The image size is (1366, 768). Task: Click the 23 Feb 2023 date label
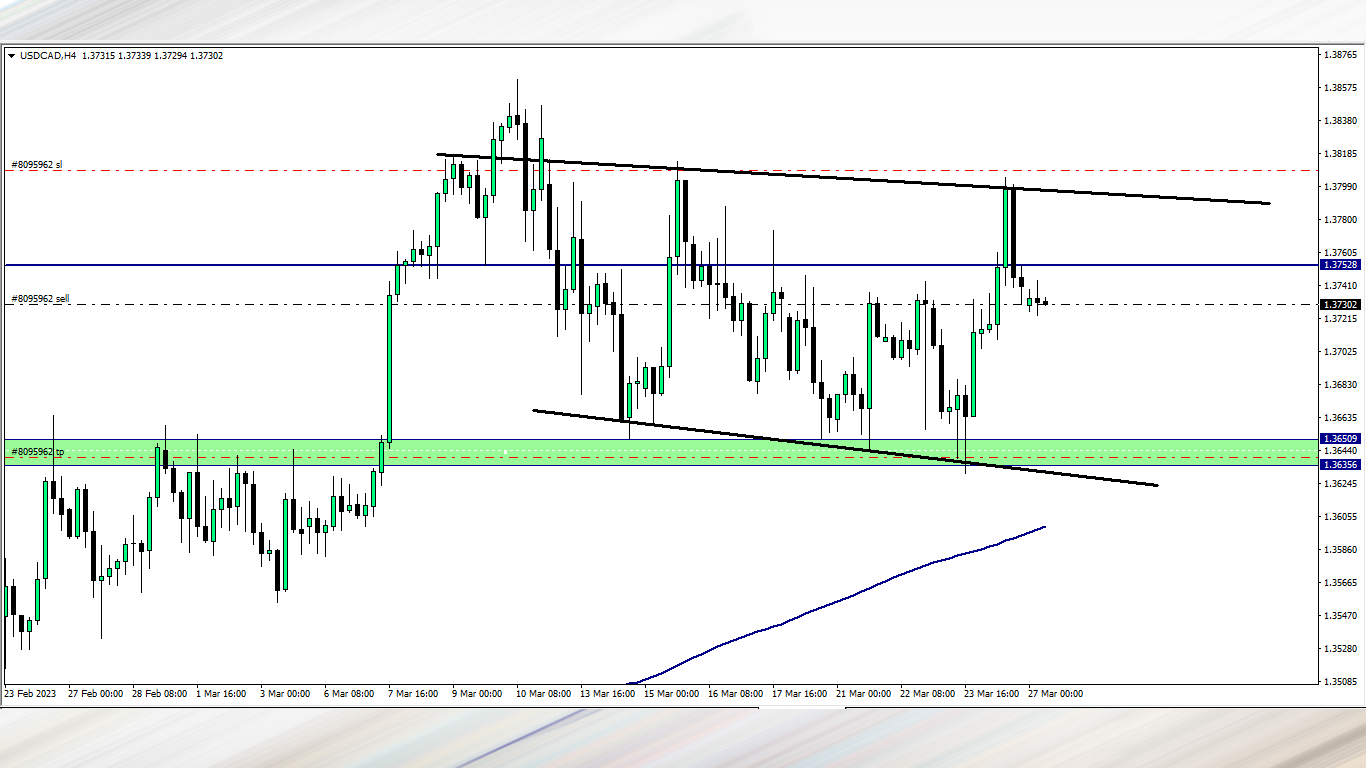click(x=31, y=693)
